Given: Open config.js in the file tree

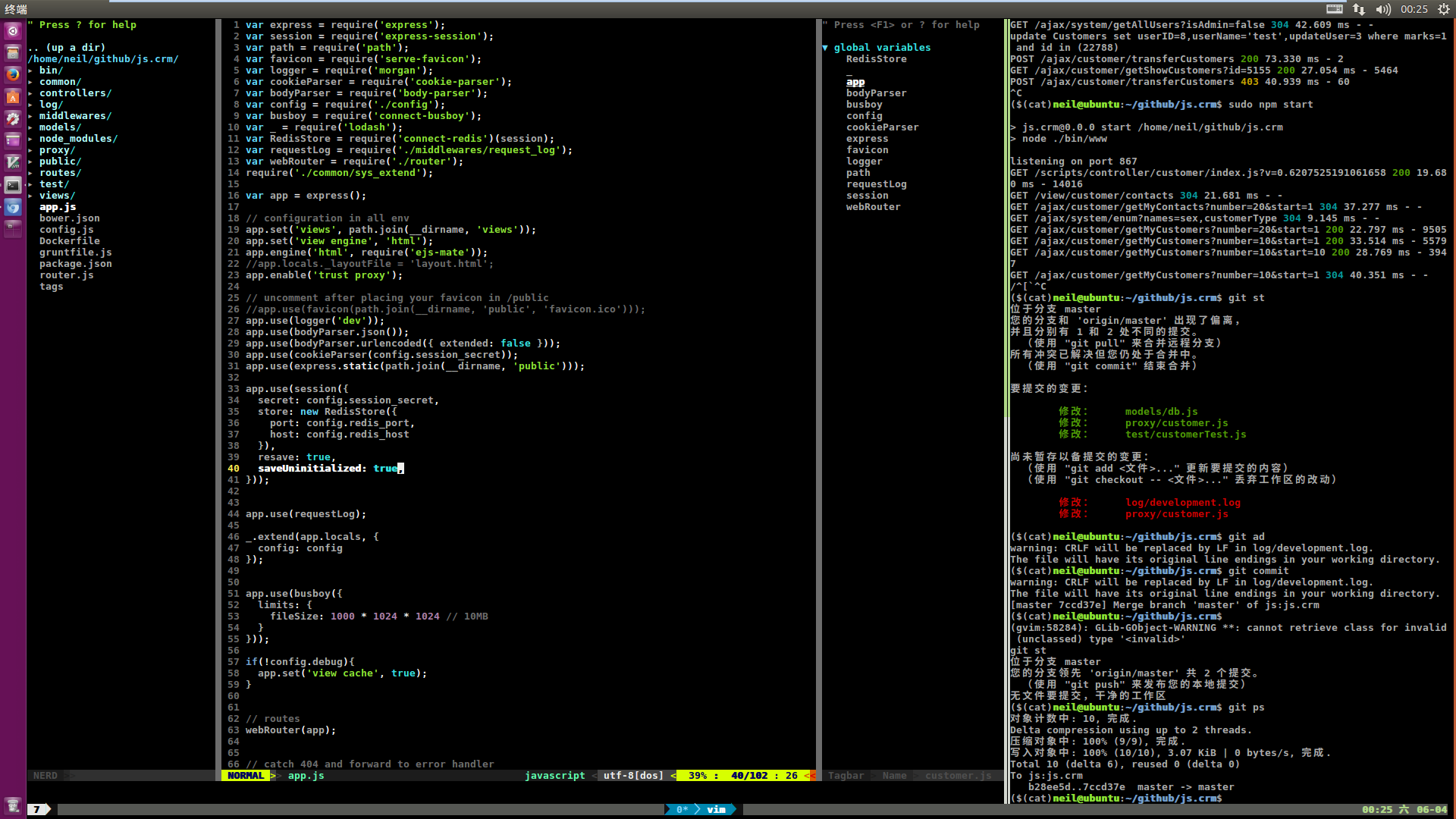Looking at the screenshot, I should pyautogui.click(x=67, y=230).
